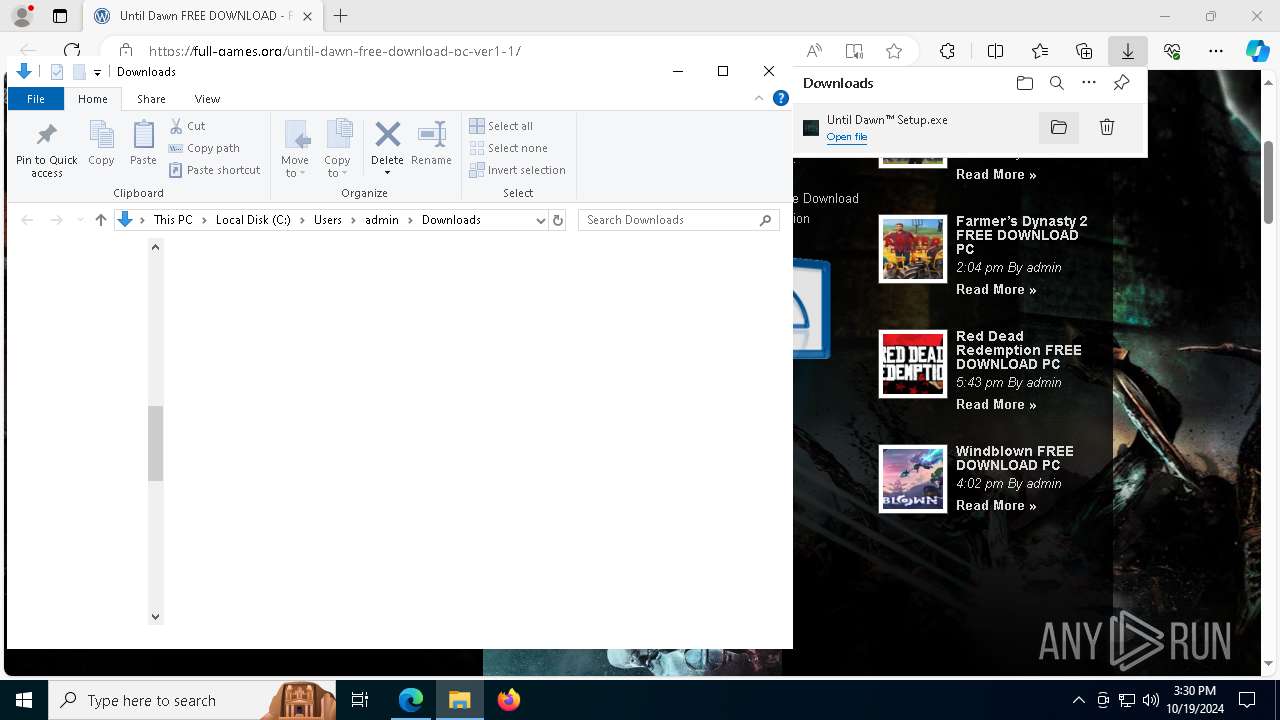Open Edge Favorites star list
This screenshot has width=1280, height=720.
[1040, 51]
